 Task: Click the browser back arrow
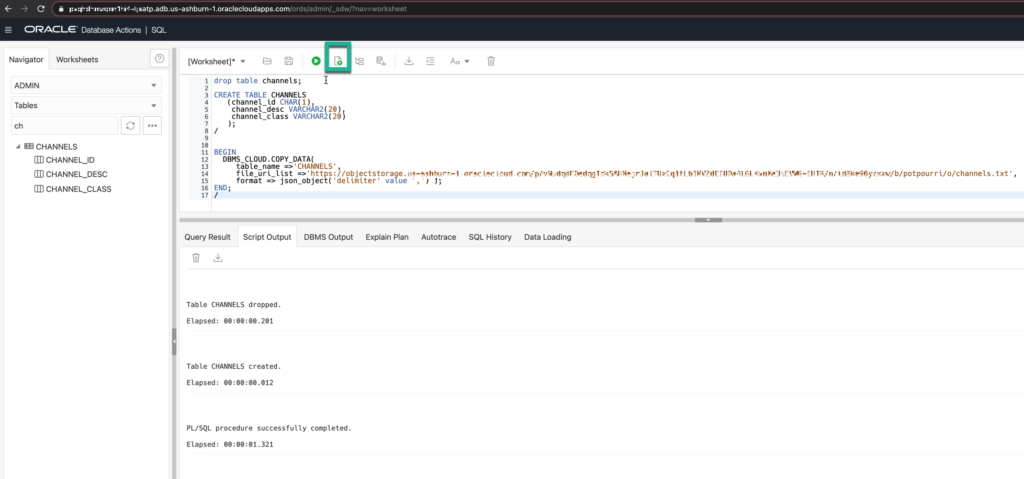[8, 9]
